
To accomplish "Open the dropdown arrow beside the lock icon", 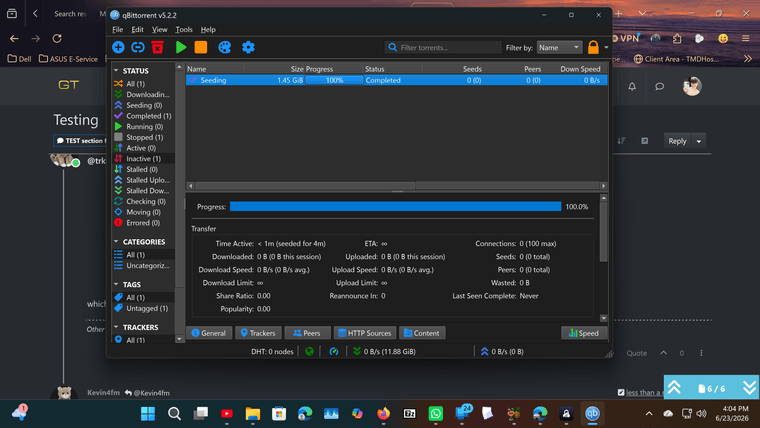I will pyautogui.click(x=606, y=48).
